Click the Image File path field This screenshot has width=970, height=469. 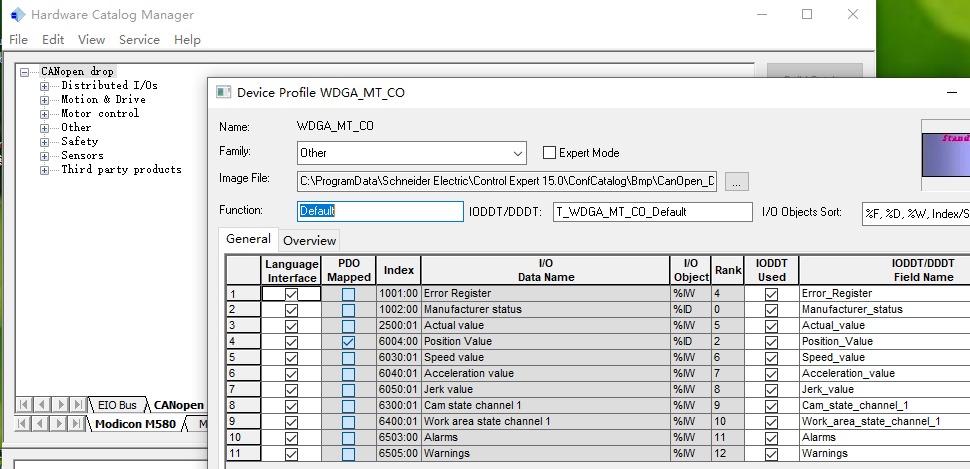(507, 181)
